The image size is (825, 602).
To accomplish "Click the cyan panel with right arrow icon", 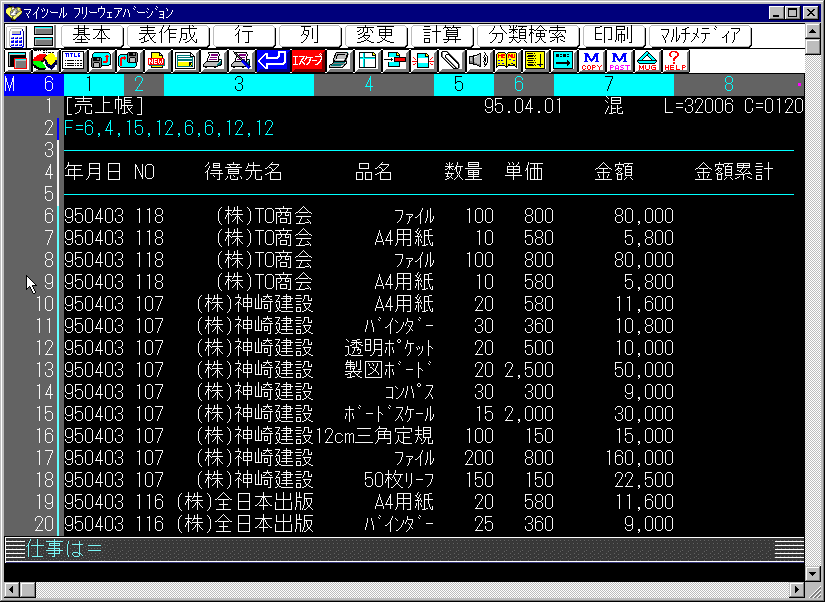I will point(563,61).
